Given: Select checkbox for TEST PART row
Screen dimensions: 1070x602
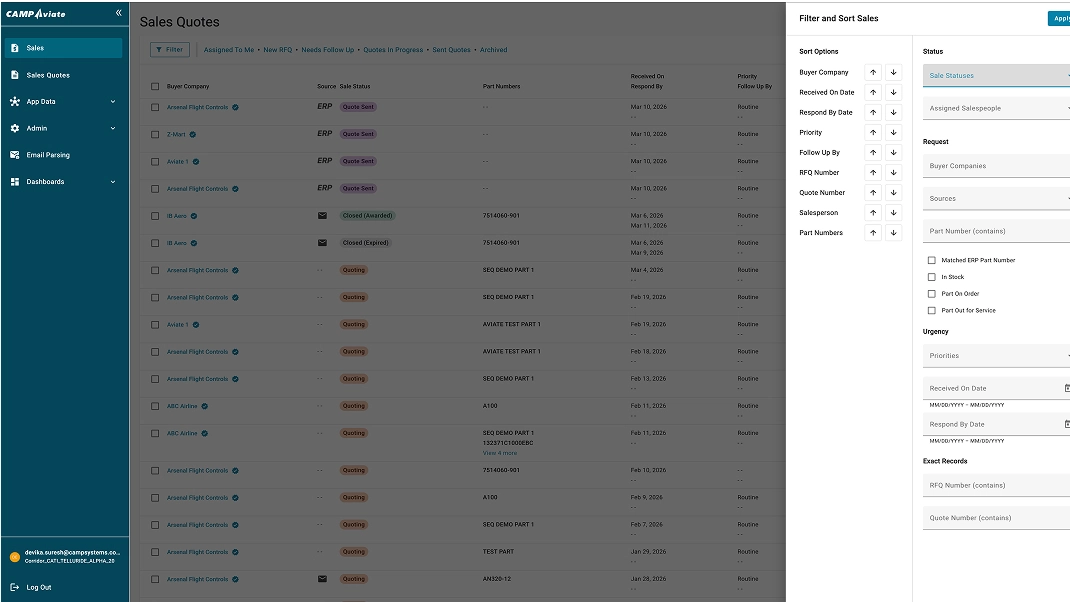Looking at the screenshot, I should point(155,552).
